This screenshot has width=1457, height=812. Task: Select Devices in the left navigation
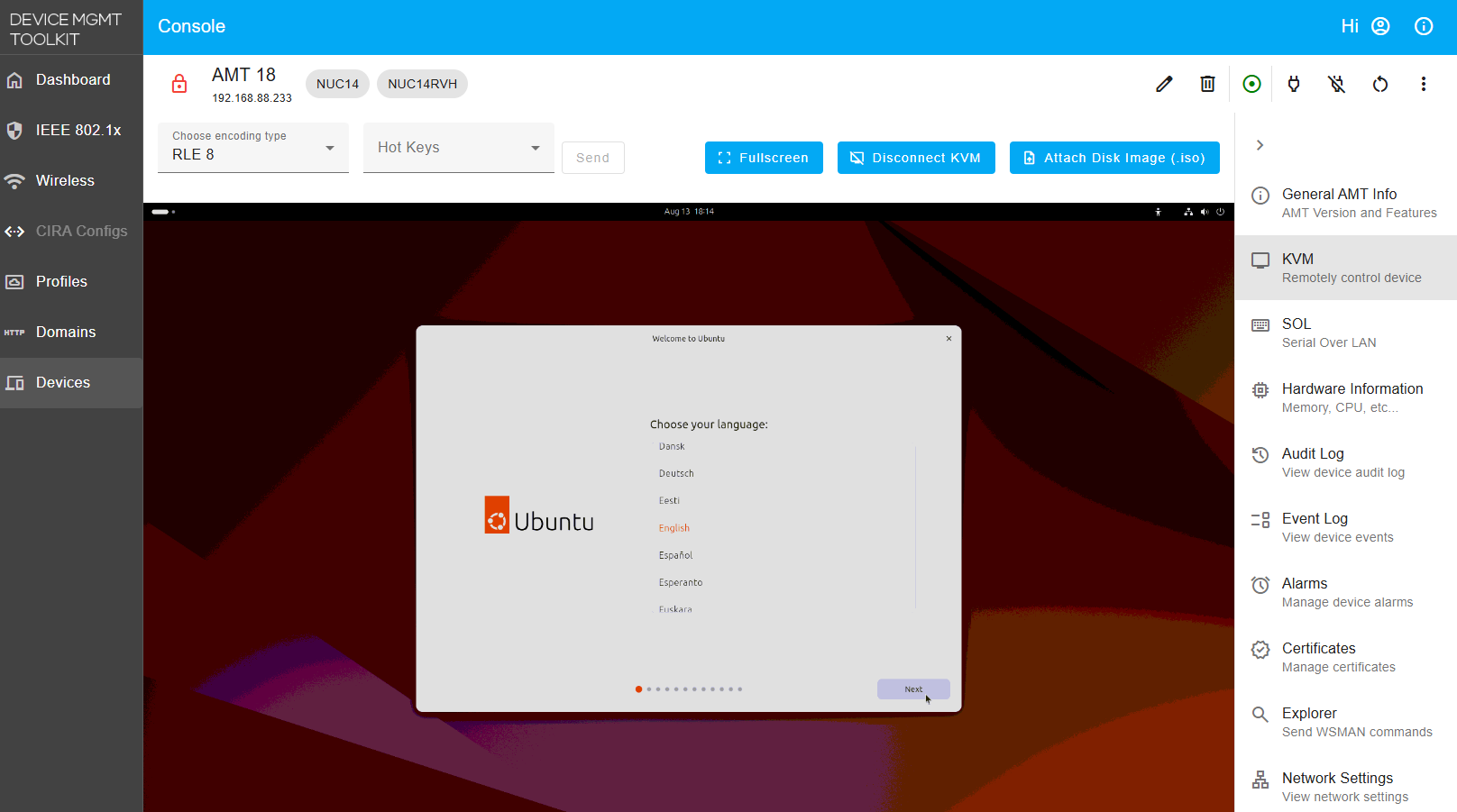click(x=62, y=382)
